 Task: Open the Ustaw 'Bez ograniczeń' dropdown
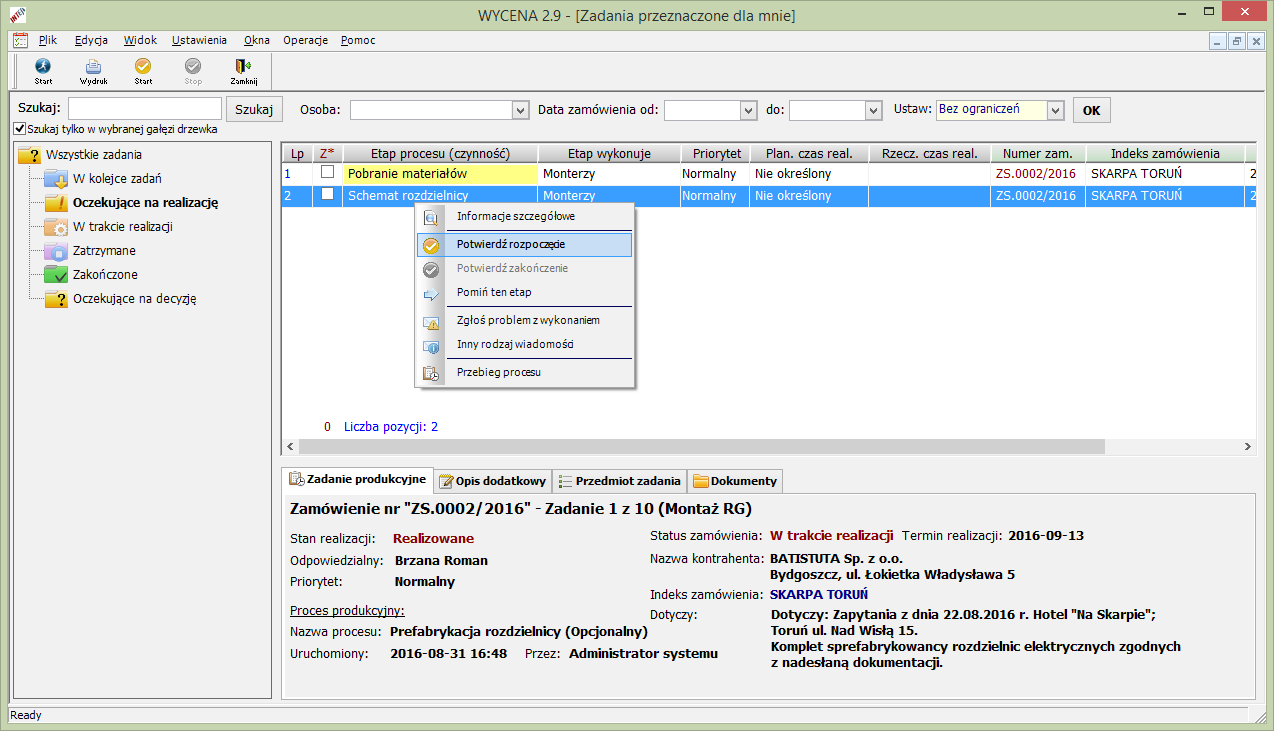tap(1055, 110)
